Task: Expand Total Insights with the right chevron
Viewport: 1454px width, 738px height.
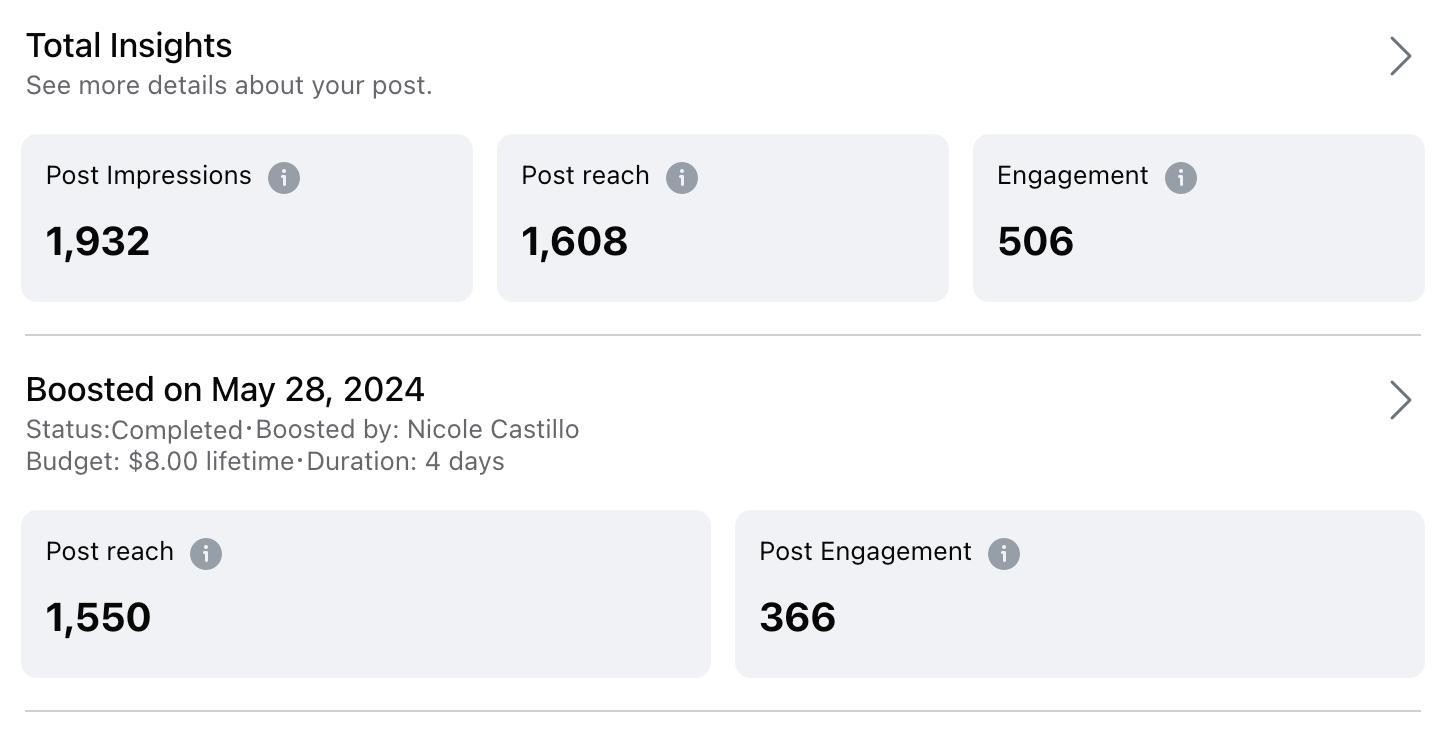Action: (1400, 56)
